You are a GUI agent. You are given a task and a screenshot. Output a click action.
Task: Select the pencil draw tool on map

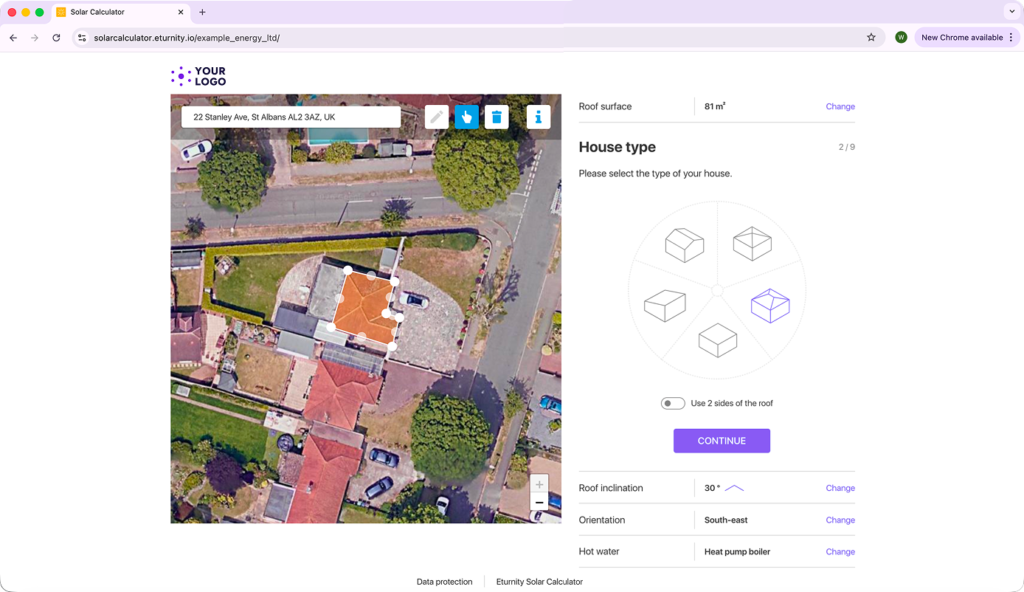(x=436, y=117)
